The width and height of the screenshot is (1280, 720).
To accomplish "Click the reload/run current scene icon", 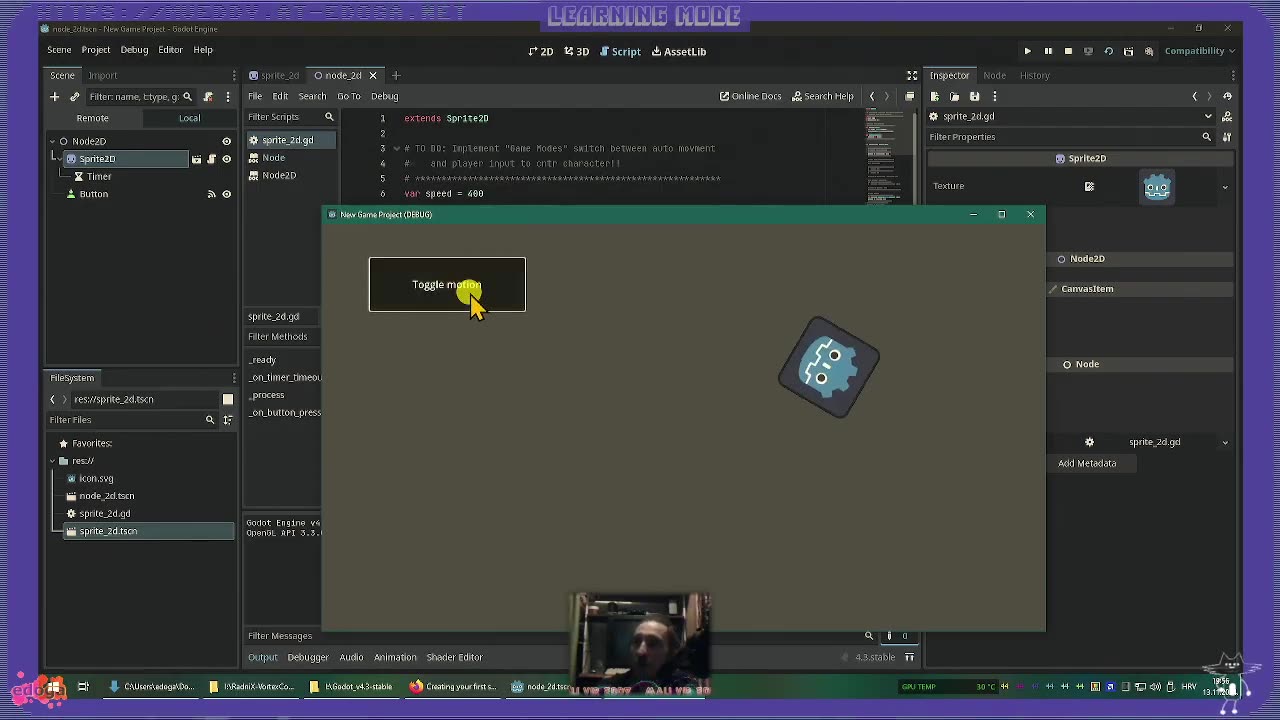I will 1108,51.
